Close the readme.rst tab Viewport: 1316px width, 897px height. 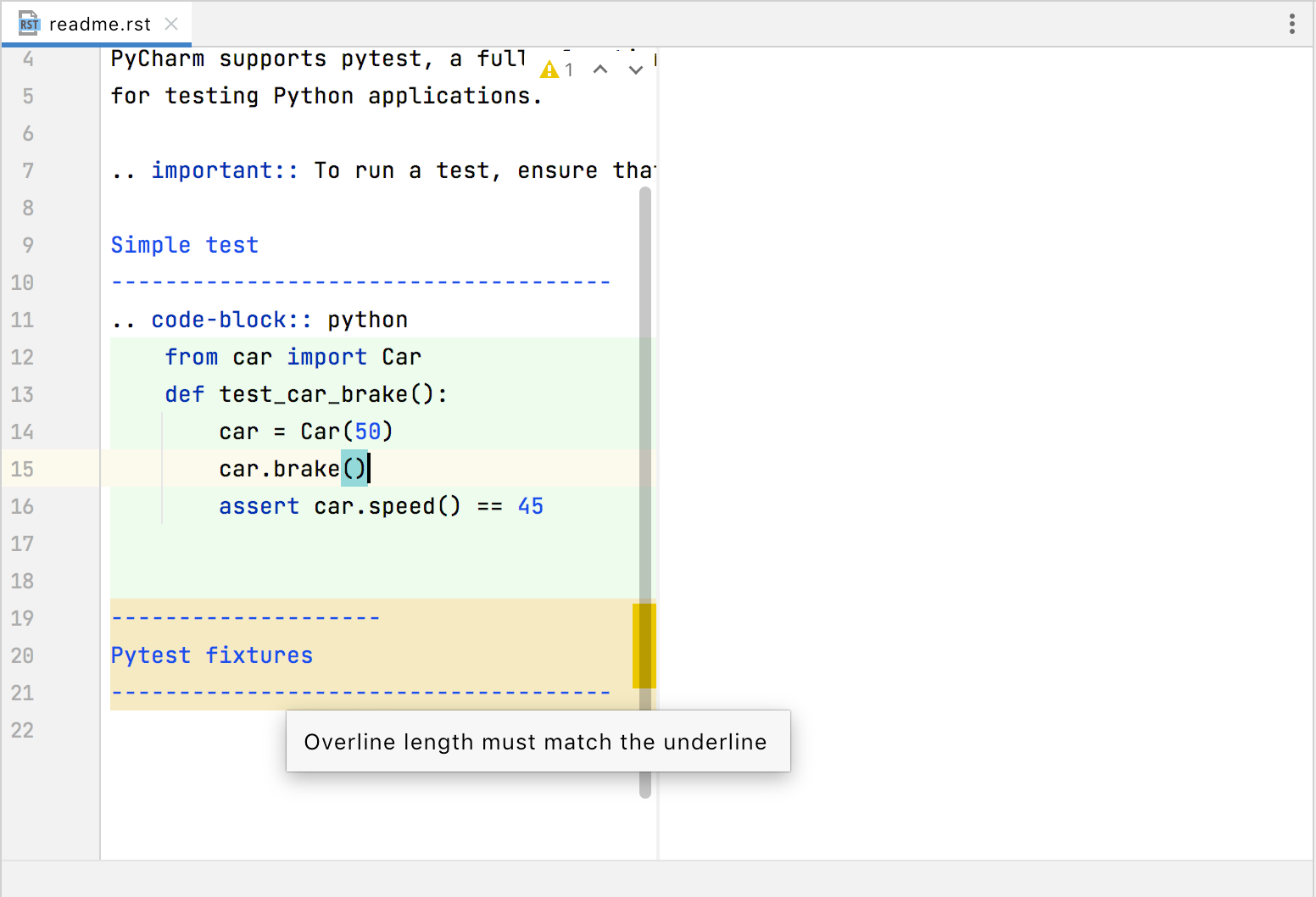coord(170,24)
